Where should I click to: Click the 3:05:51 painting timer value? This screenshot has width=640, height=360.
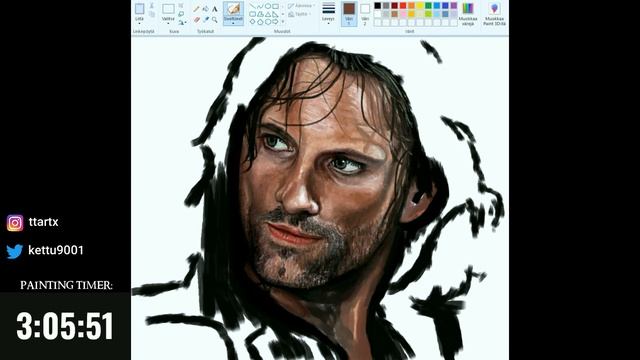(x=64, y=326)
